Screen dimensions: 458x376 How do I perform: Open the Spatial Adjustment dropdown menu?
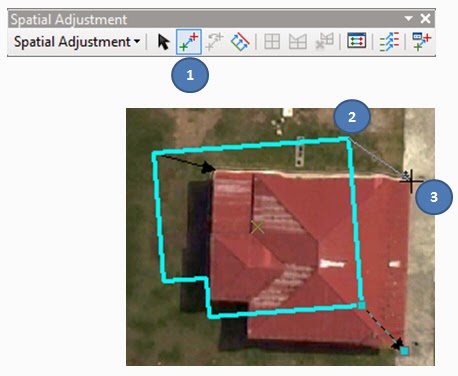[x=77, y=42]
